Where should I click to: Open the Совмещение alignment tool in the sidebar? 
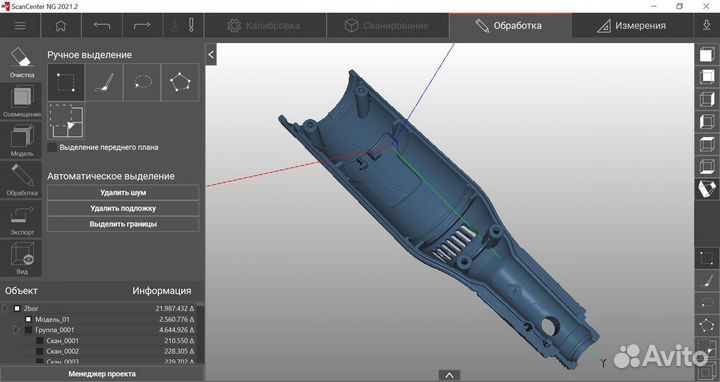click(x=21, y=101)
